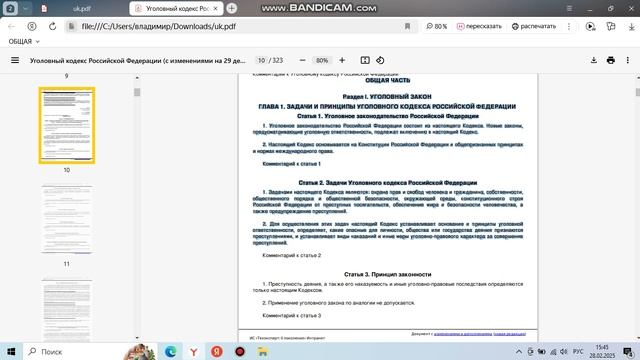Open new tab with plus button
Image resolution: width=640 pixels, height=360 pixels.
[x=231, y=8]
